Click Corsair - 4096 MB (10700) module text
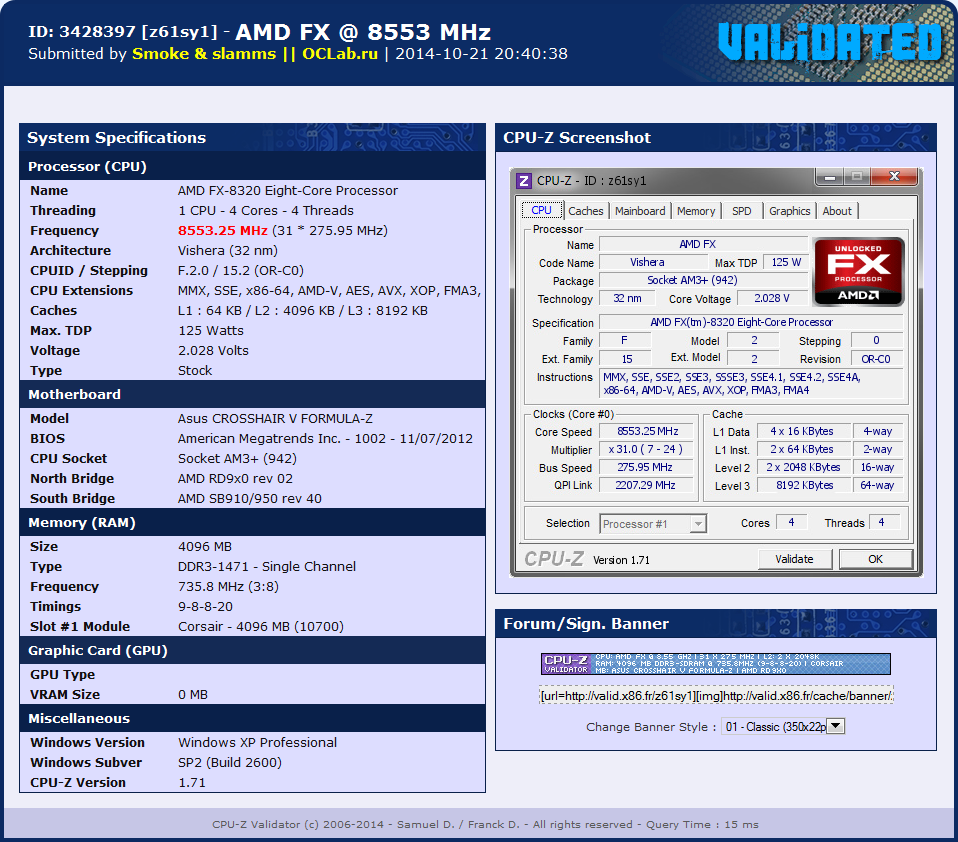 261,626
